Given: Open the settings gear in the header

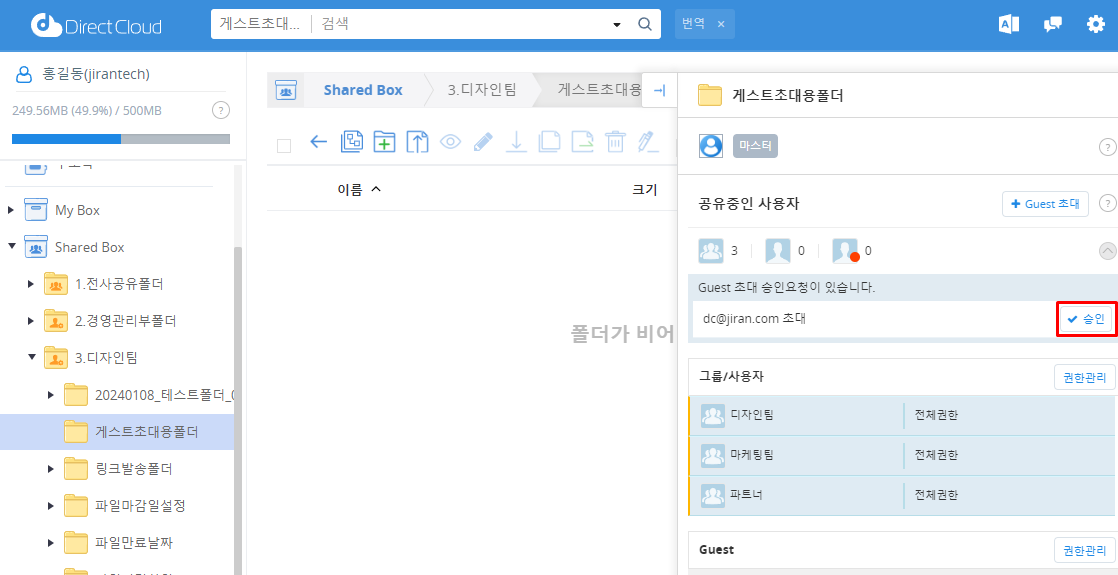Looking at the screenshot, I should click(1096, 25).
